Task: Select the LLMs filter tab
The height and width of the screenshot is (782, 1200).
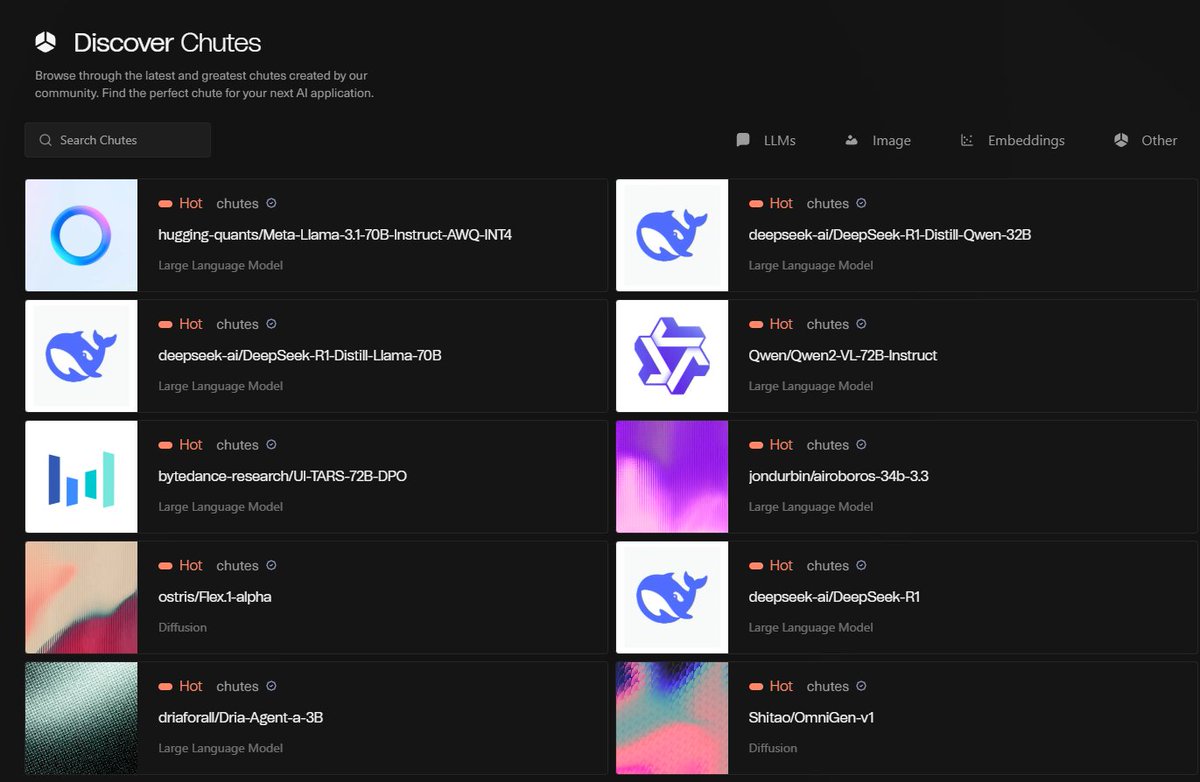Action: coord(766,140)
